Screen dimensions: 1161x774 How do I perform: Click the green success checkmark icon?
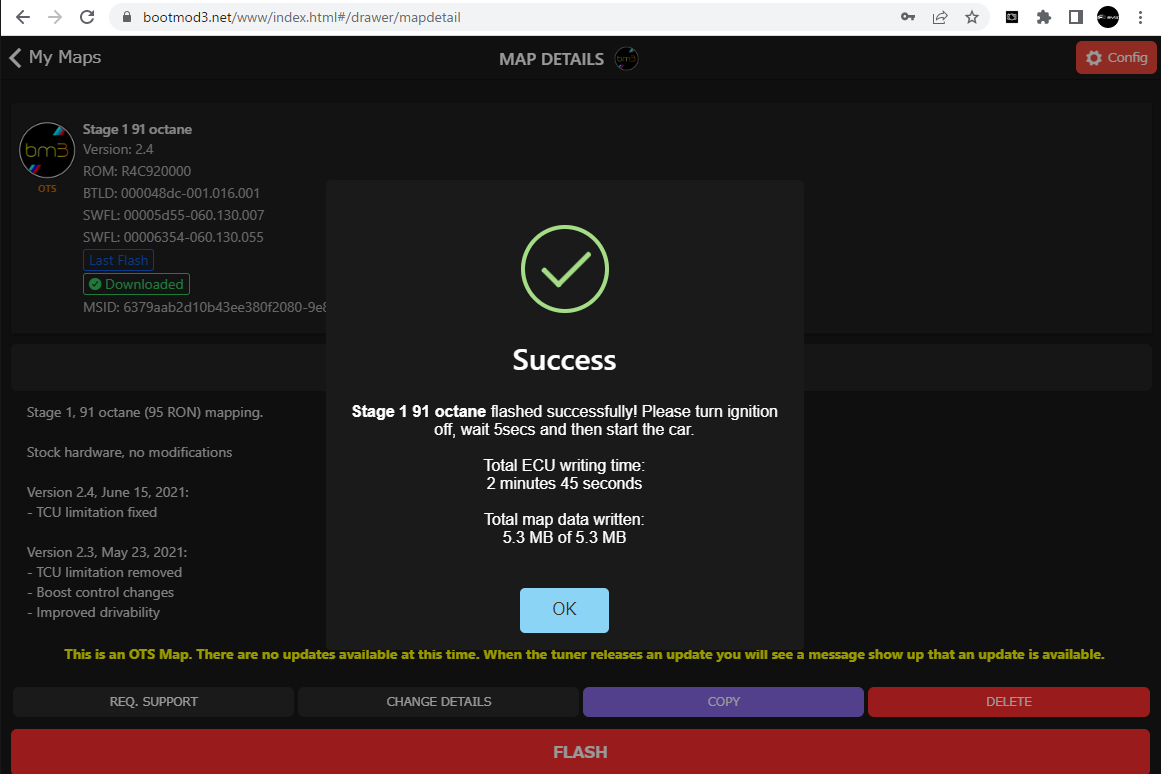click(x=565, y=269)
